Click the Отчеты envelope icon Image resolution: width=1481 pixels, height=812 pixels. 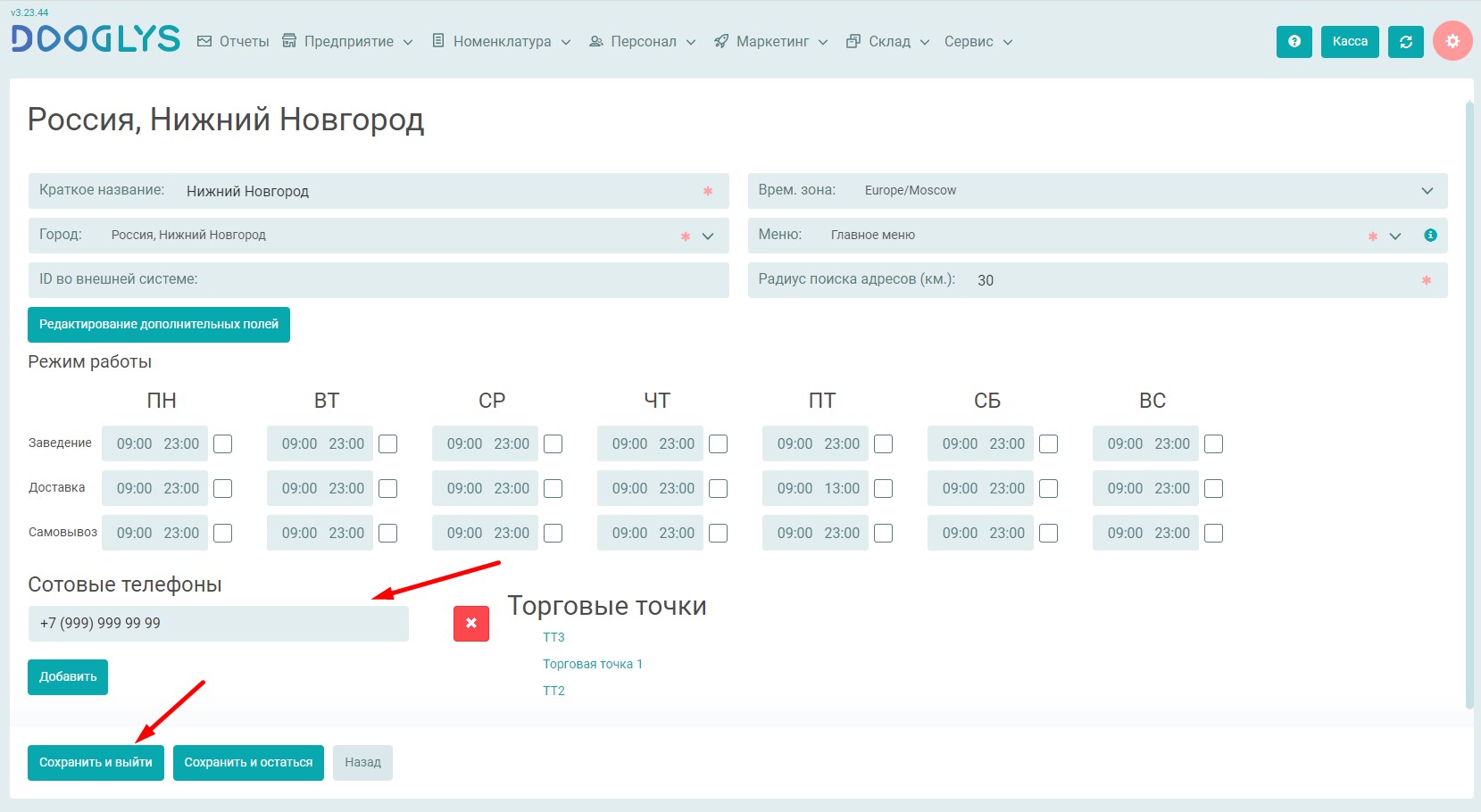point(204,41)
